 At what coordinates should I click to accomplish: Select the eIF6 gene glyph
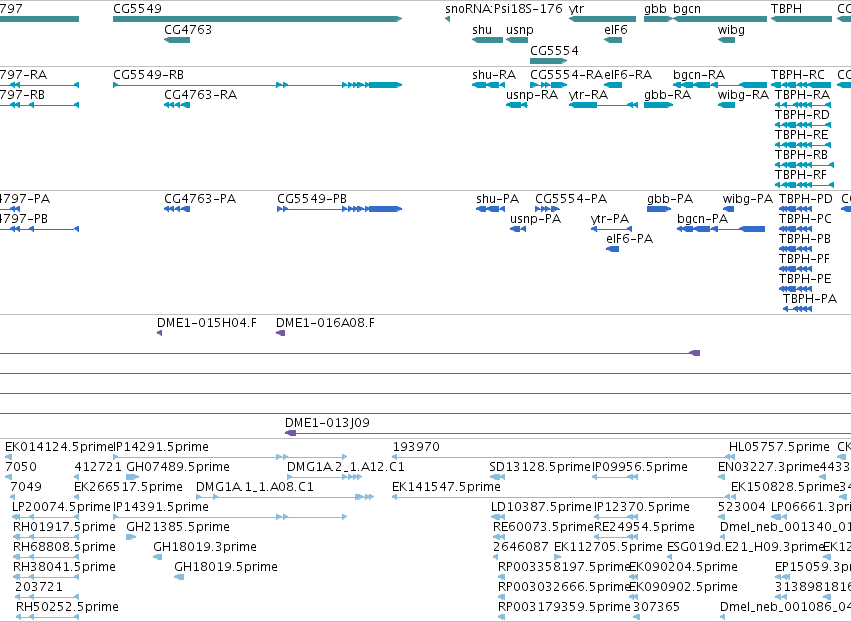click(x=613, y=40)
